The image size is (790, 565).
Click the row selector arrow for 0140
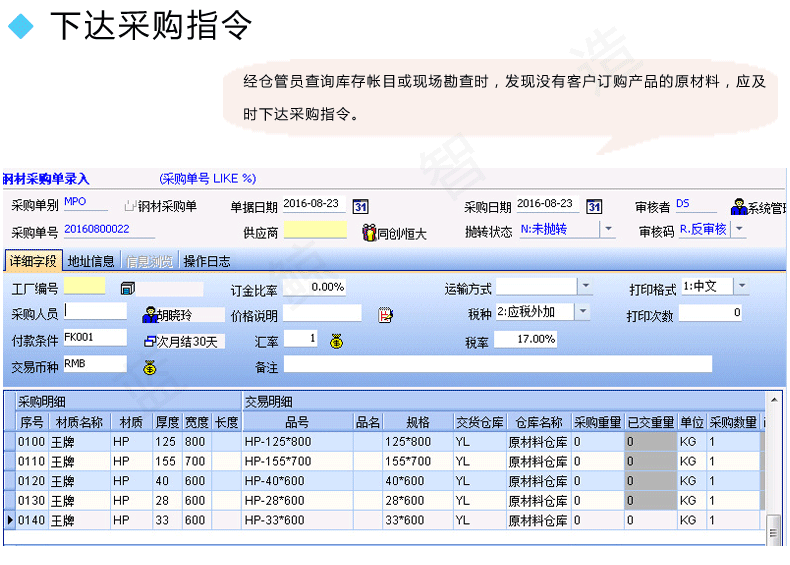pyautogui.click(x=10, y=520)
